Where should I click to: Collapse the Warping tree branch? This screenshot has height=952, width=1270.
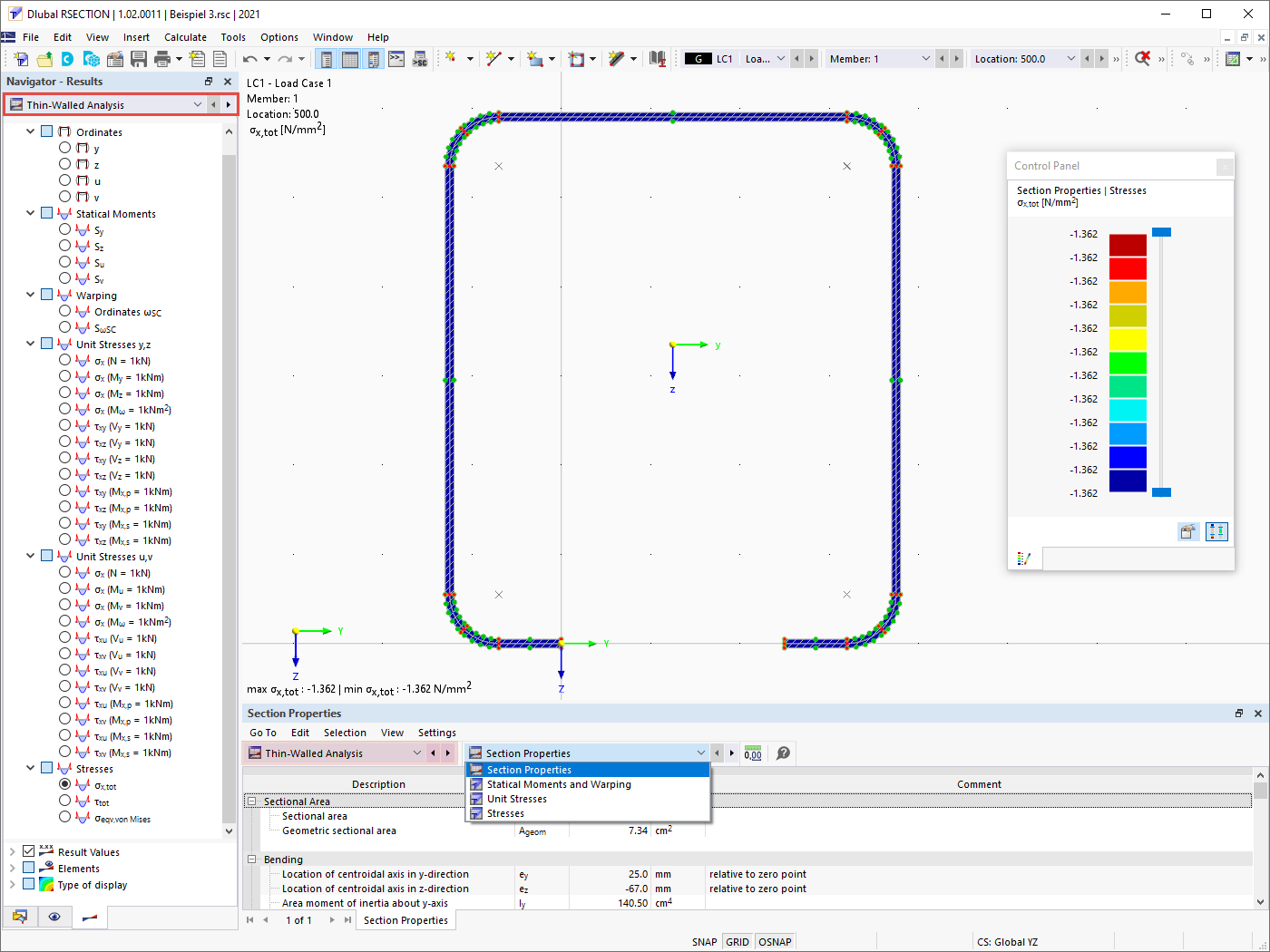(x=30, y=295)
